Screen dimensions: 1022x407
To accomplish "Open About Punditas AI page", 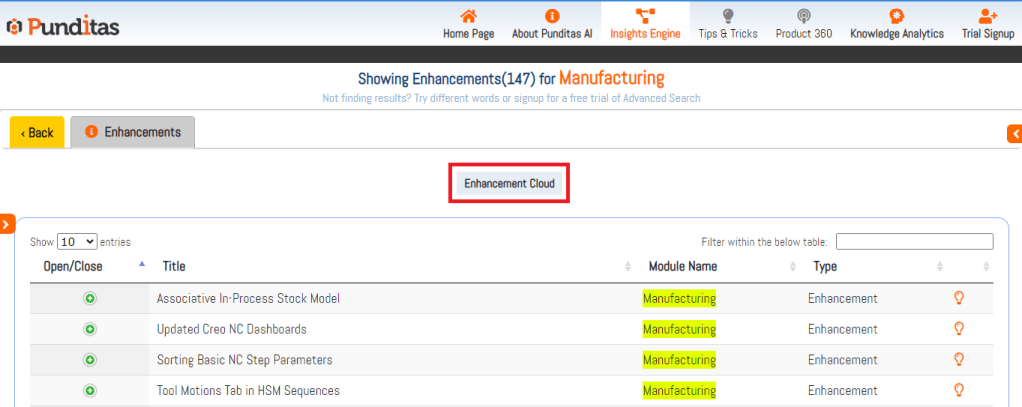I will coord(552,24).
